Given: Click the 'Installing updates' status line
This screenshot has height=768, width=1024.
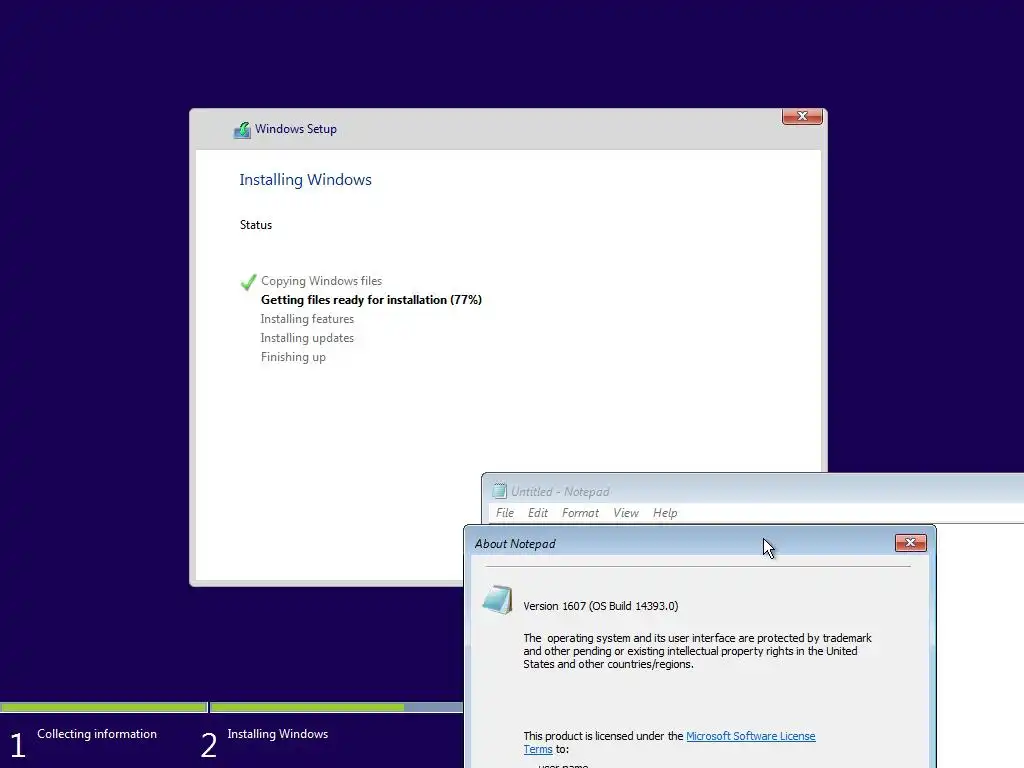Looking at the screenshot, I should pos(307,338).
